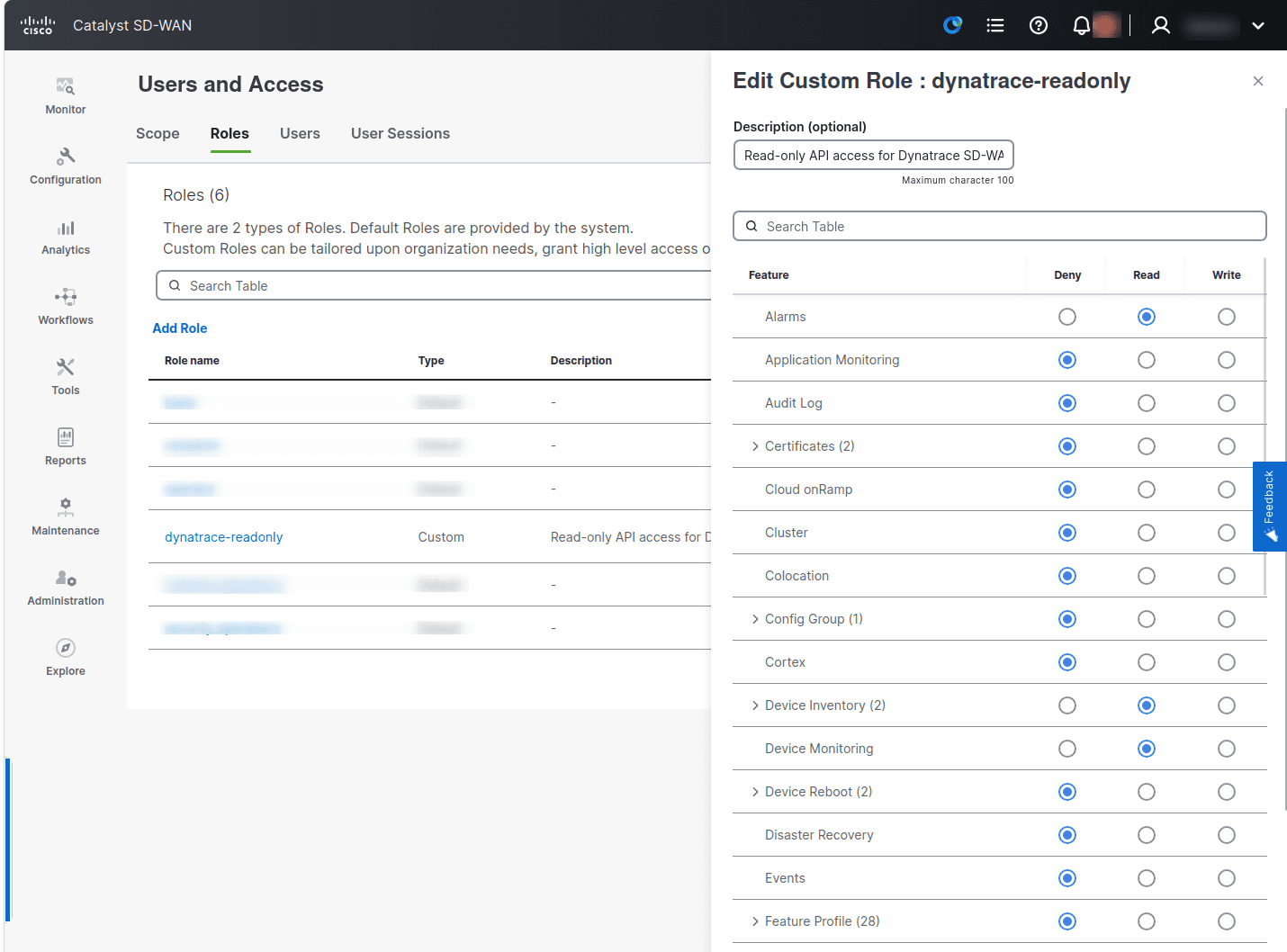Open the Administration section
The height and width of the screenshot is (952, 1287).
[66, 588]
